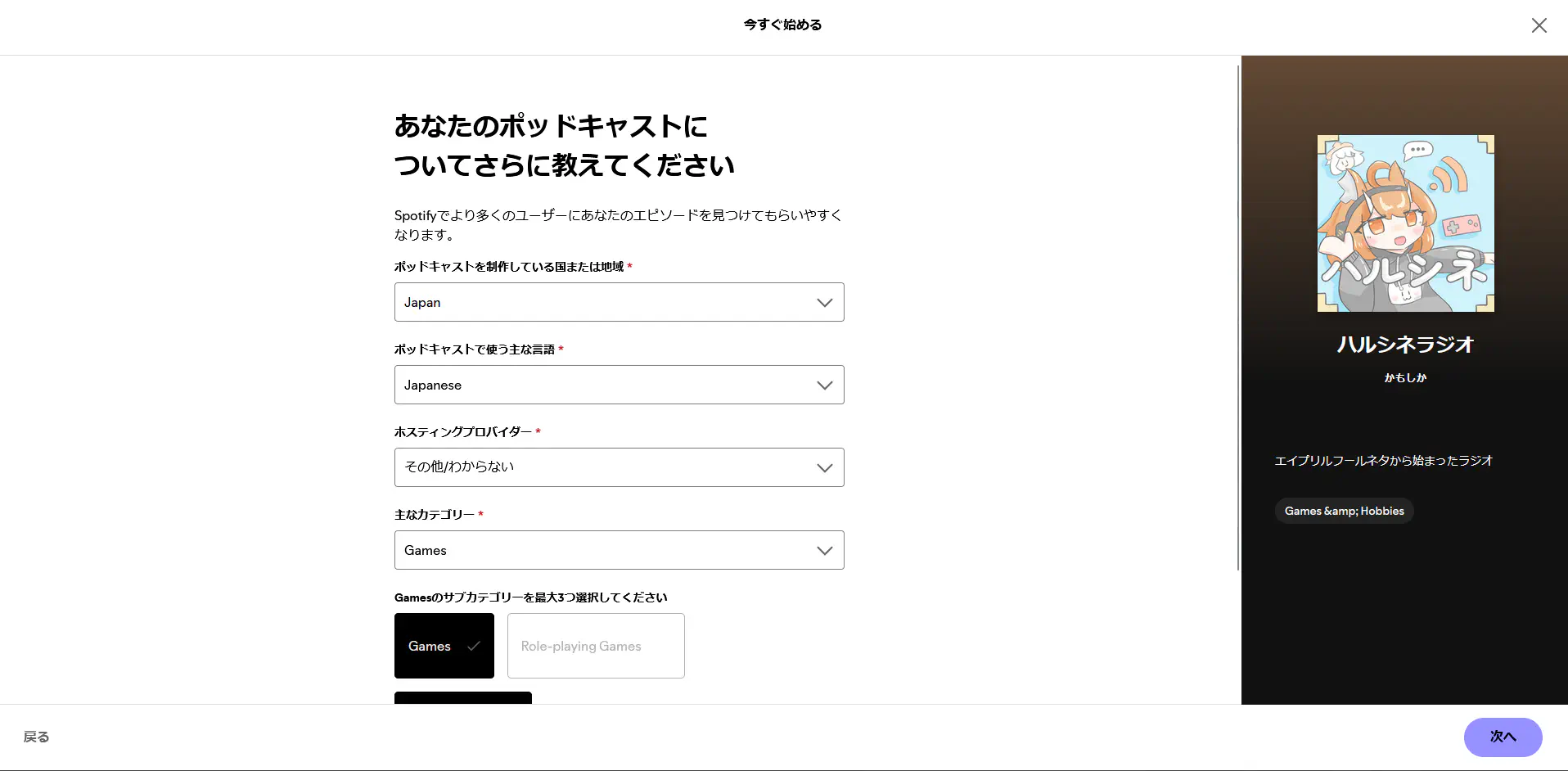
Task: Click the chevron on hosting provider field
Action: tap(824, 468)
